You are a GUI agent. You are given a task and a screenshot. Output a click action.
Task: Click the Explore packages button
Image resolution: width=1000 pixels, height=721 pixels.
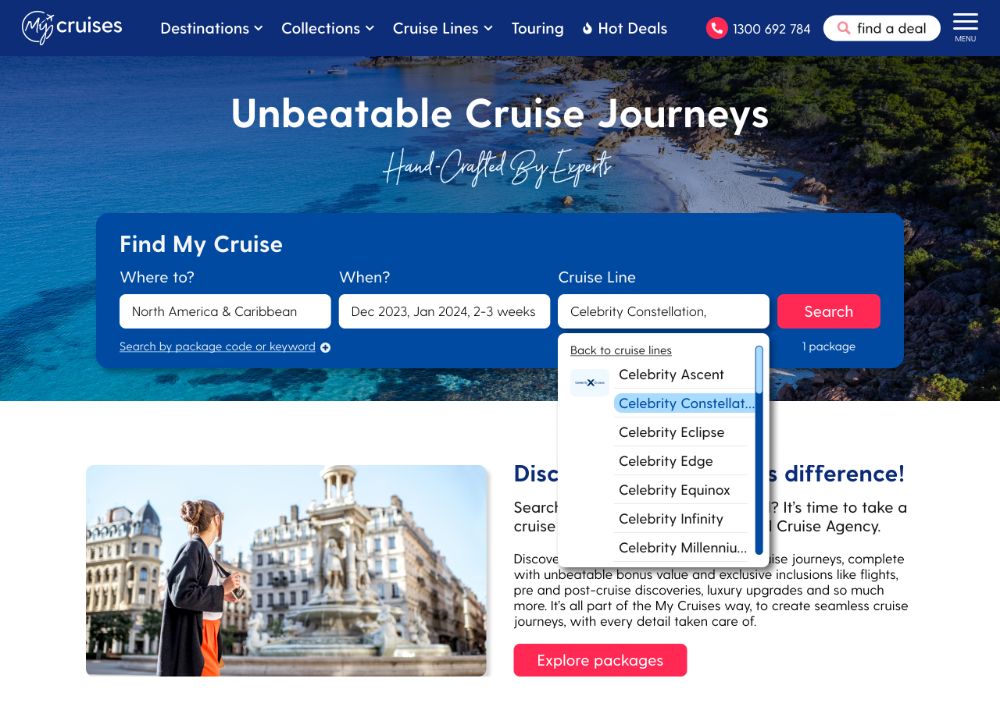(x=600, y=660)
